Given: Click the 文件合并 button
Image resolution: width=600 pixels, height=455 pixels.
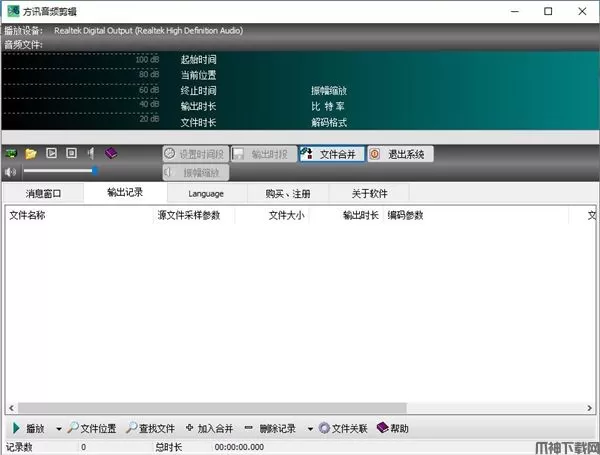Looking at the screenshot, I should click(x=331, y=154).
